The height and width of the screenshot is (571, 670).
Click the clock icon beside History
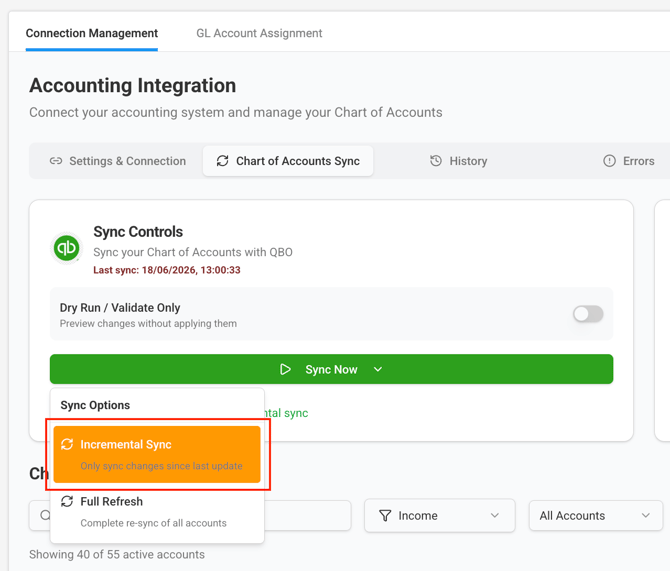click(436, 161)
